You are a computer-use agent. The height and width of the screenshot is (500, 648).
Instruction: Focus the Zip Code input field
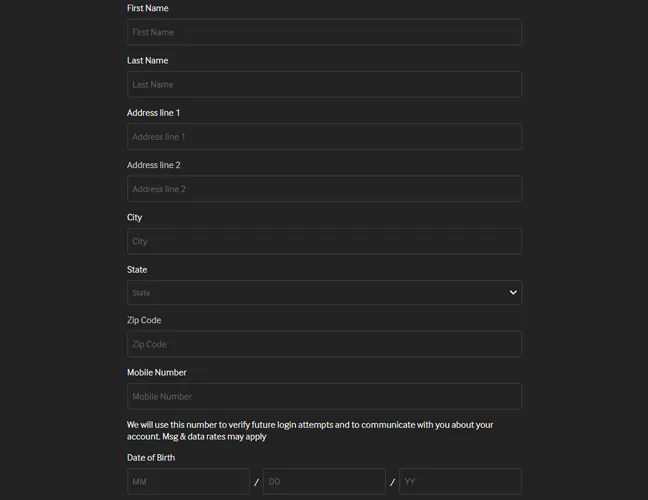pos(324,344)
